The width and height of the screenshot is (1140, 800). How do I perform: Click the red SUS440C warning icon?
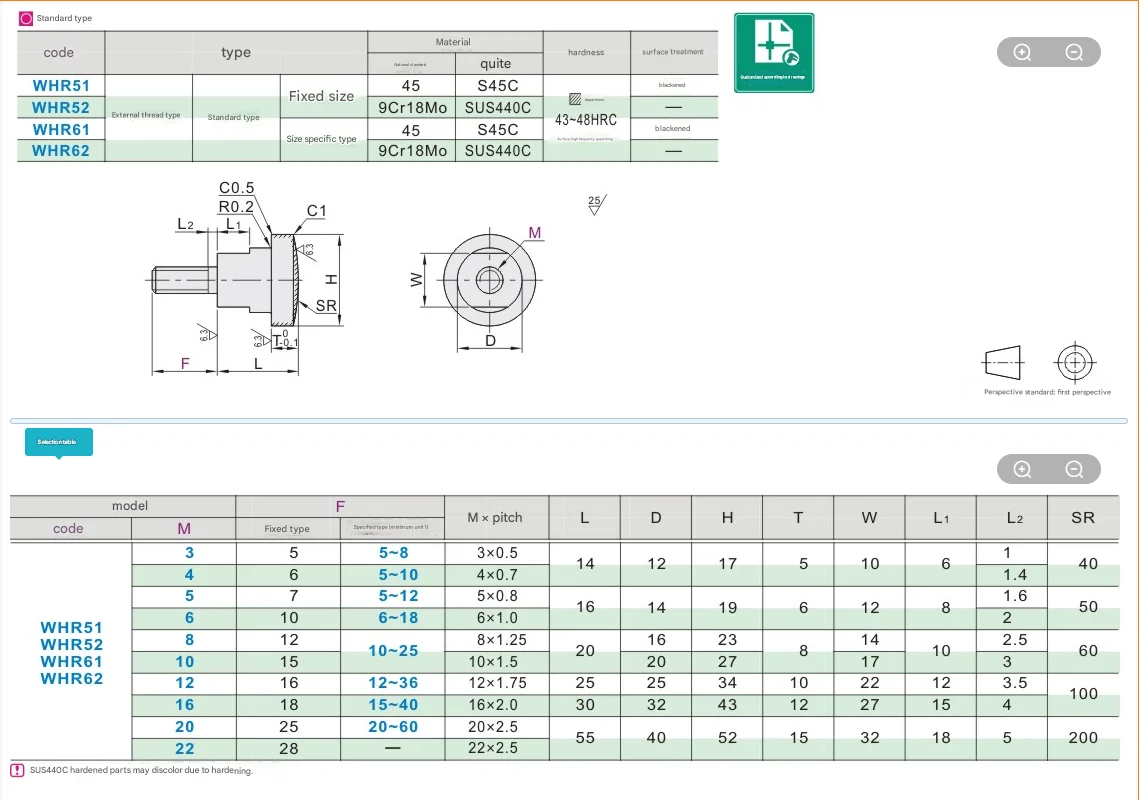(17, 770)
